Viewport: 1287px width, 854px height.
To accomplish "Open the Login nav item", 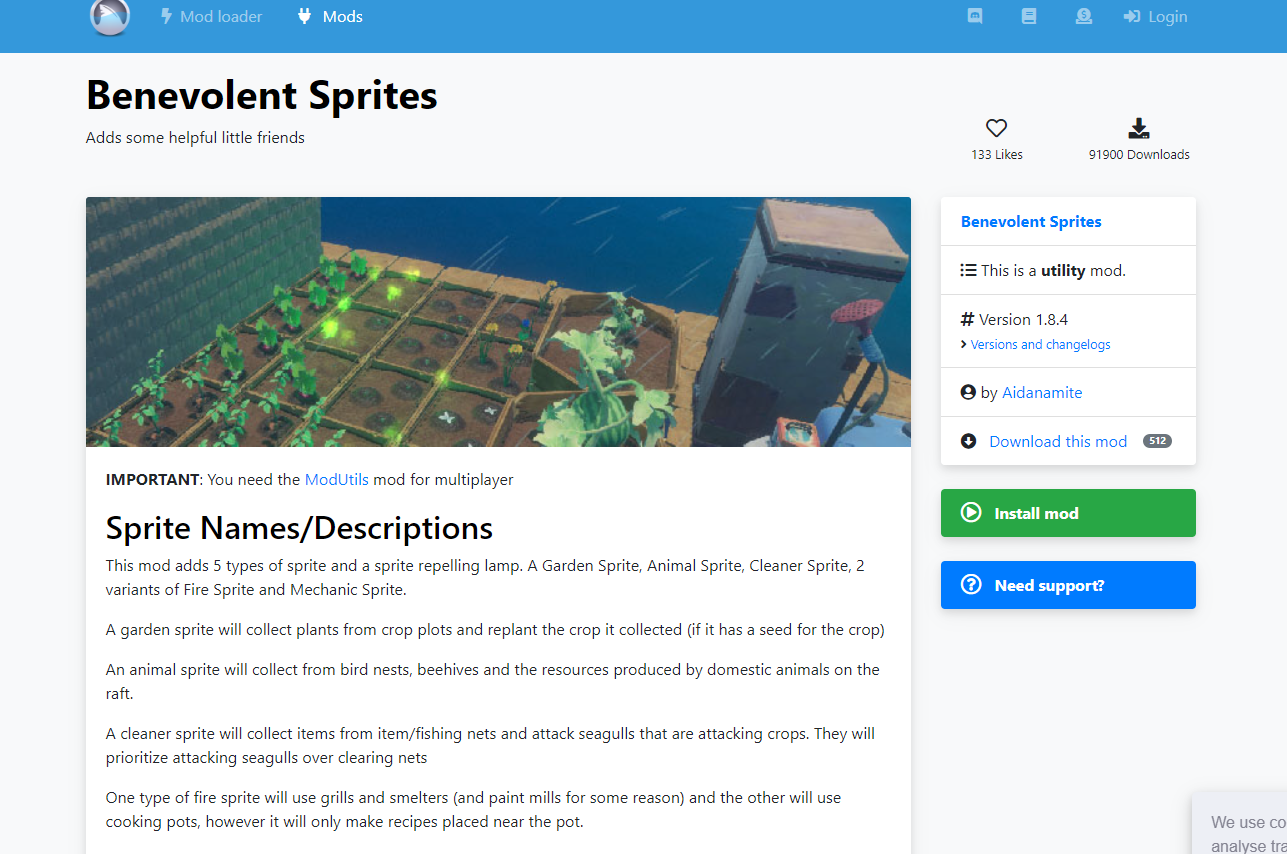I will point(1155,16).
